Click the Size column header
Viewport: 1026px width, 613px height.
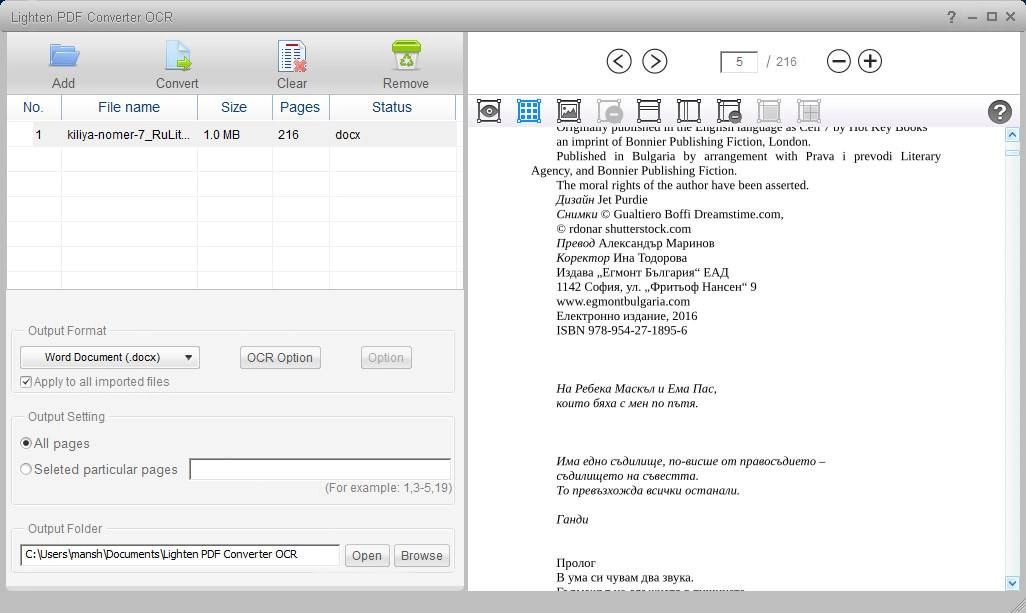[234, 107]
